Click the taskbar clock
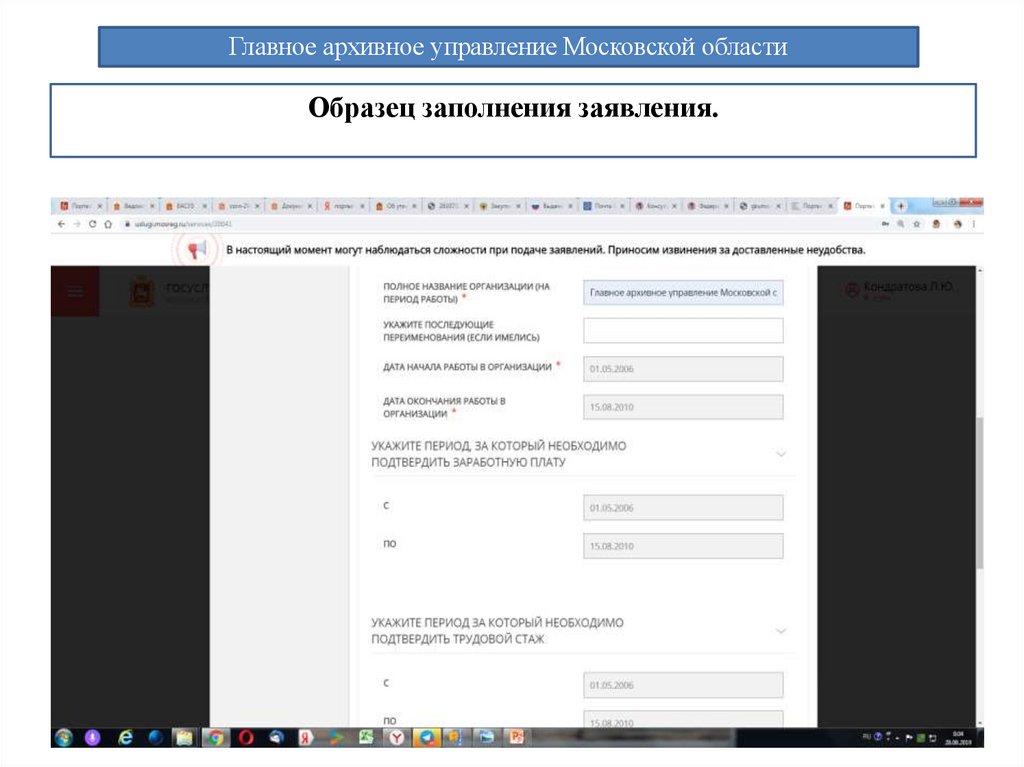 point(957,738)
